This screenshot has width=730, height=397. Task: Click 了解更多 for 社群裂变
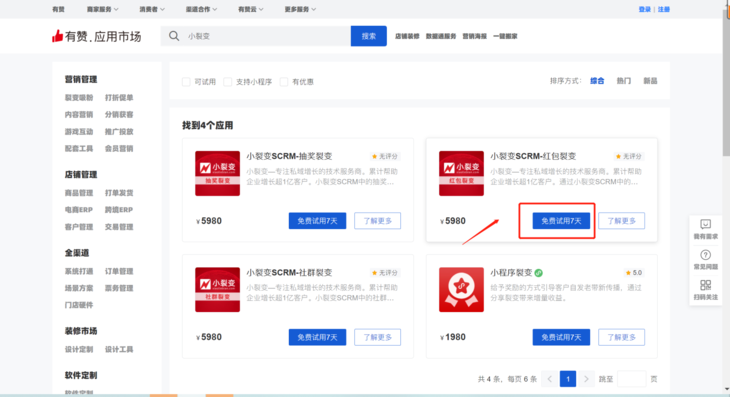[377, 337]
